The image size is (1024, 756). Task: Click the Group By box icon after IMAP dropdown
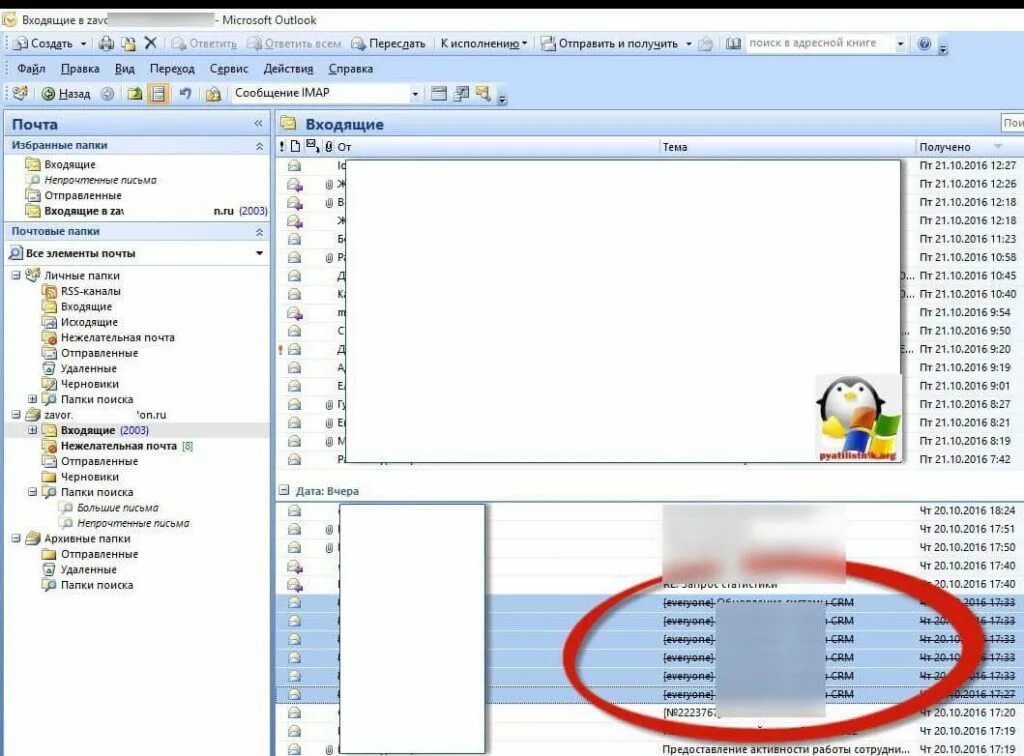[x=439, y=94]
